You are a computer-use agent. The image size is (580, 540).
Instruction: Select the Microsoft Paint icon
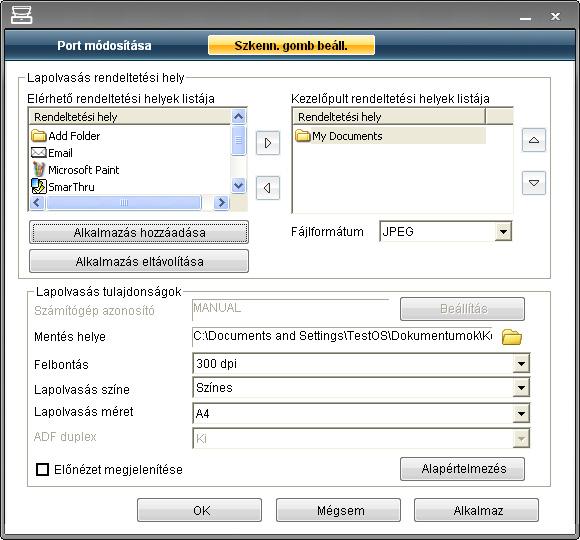pyautogui.click(x=38, y=169)
